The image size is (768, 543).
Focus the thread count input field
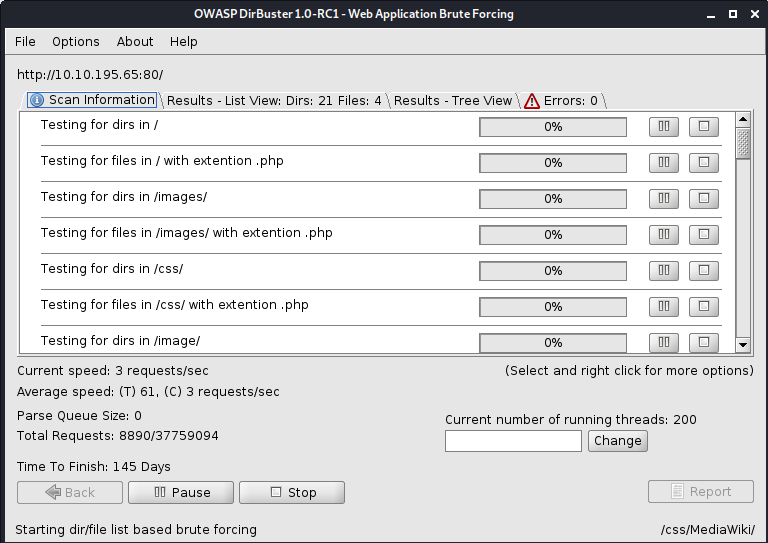coord(513,441)
